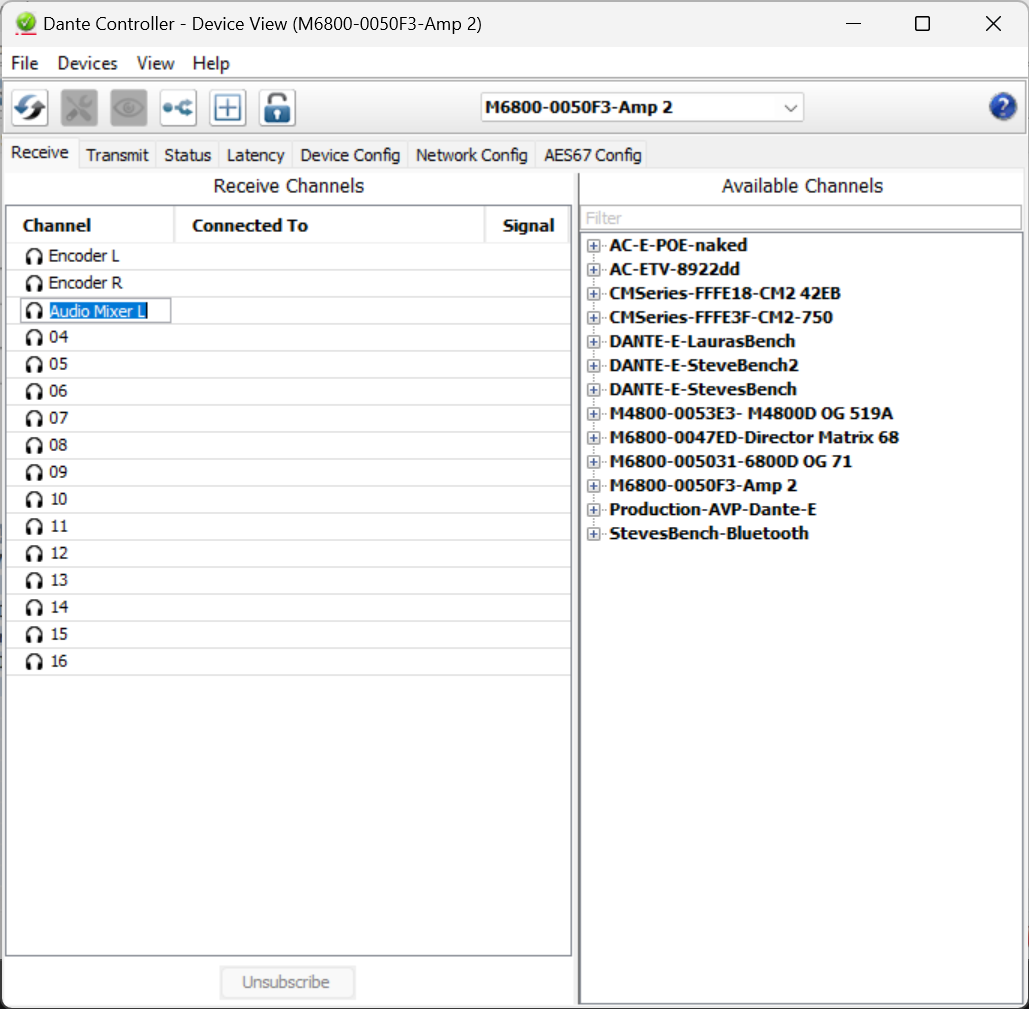
Task: Switch to the Status tab
Action: tap(188, 155)
